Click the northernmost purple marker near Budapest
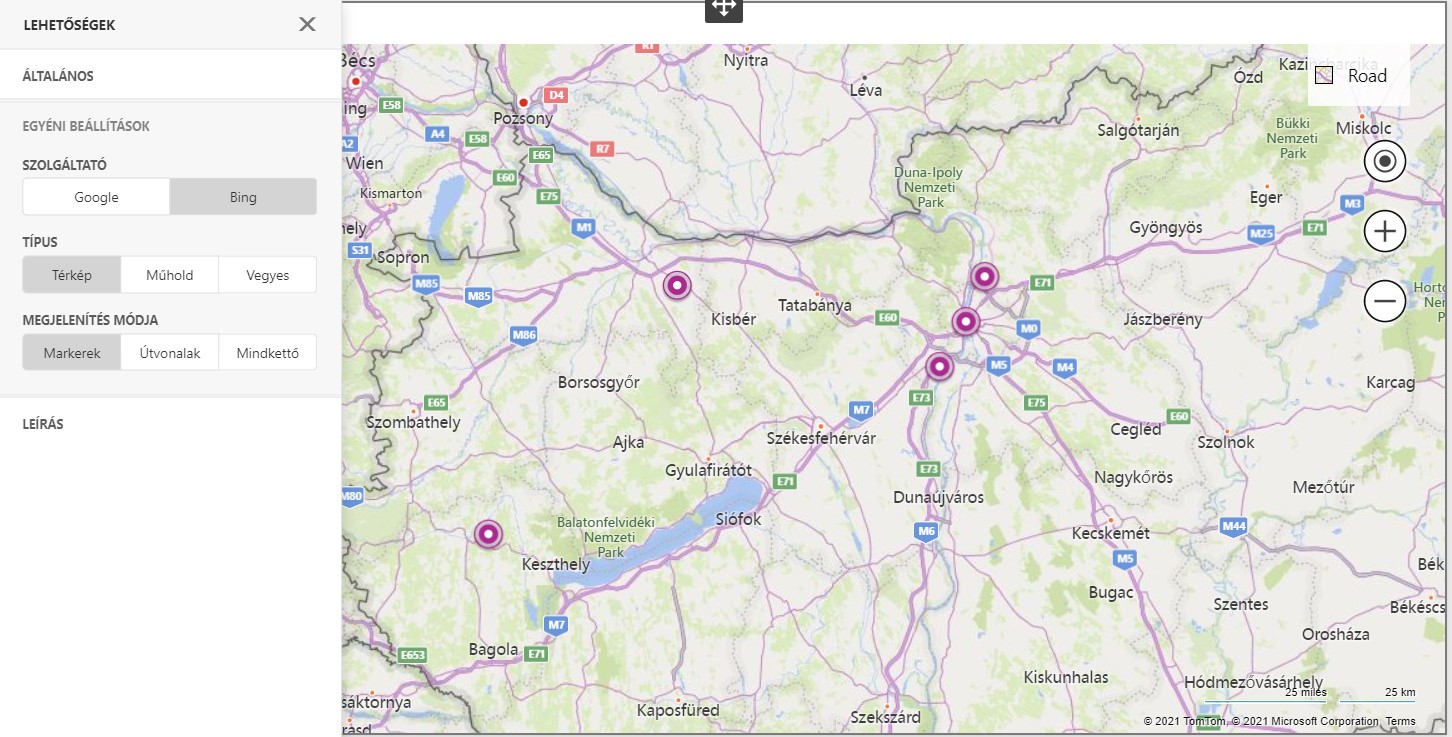The image size is (1452, 737). [984, 277]
